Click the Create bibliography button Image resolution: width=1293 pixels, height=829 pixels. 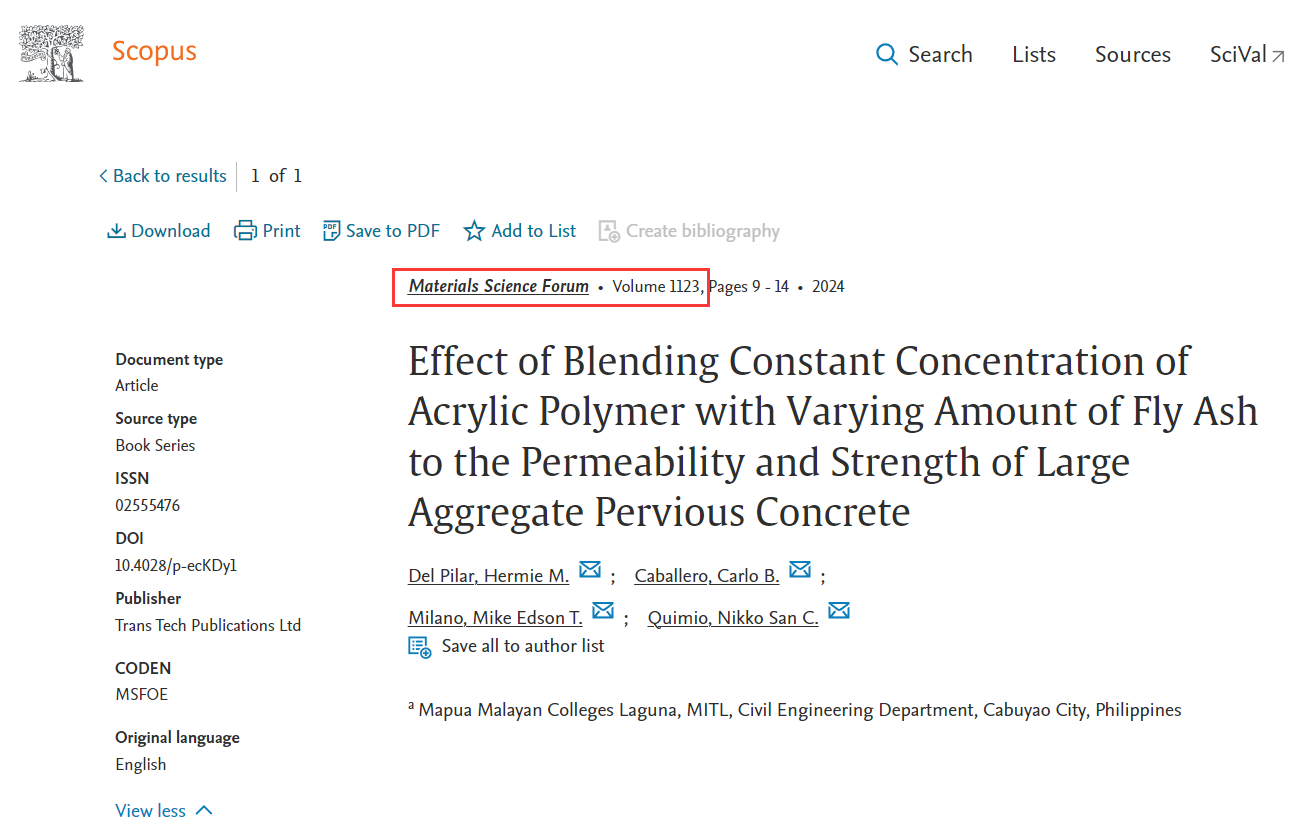coord(689,231)
